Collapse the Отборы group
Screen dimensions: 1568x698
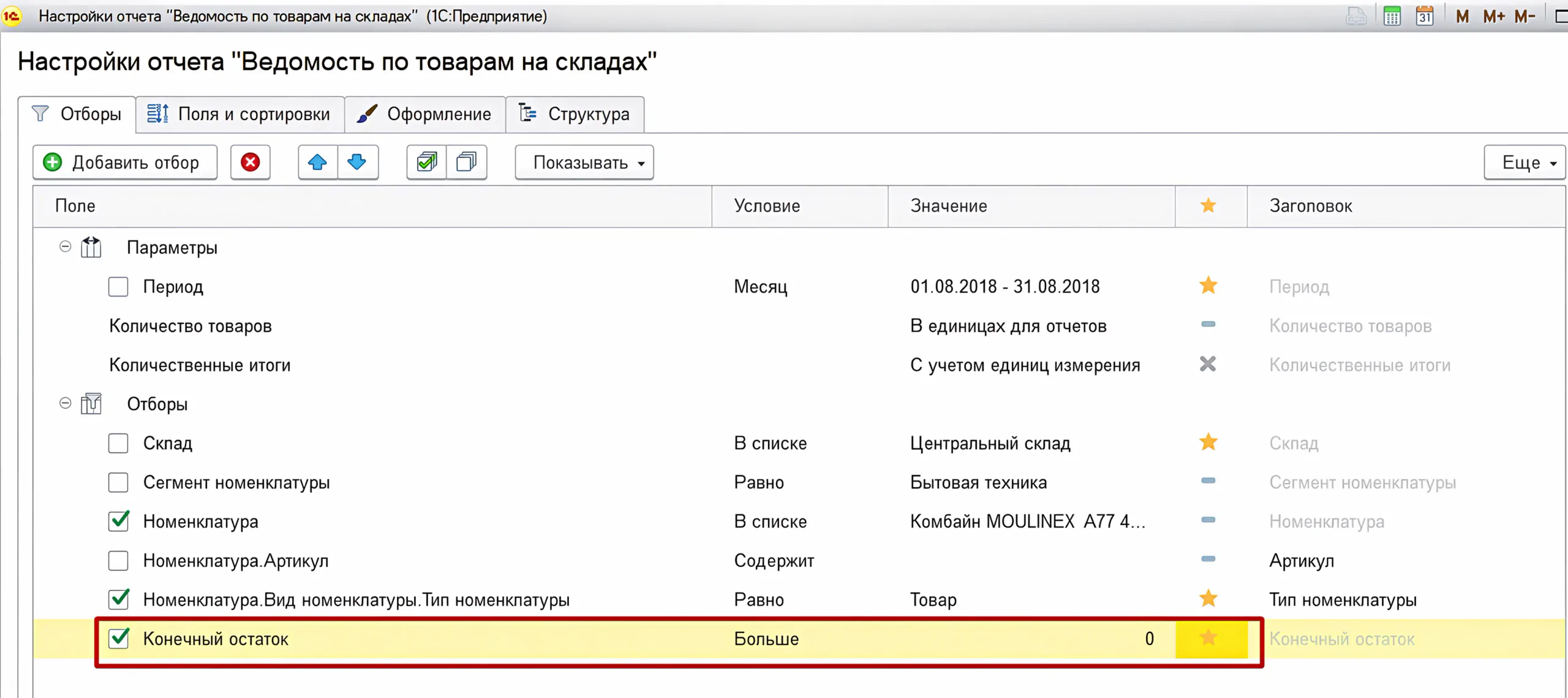[65, 403]
